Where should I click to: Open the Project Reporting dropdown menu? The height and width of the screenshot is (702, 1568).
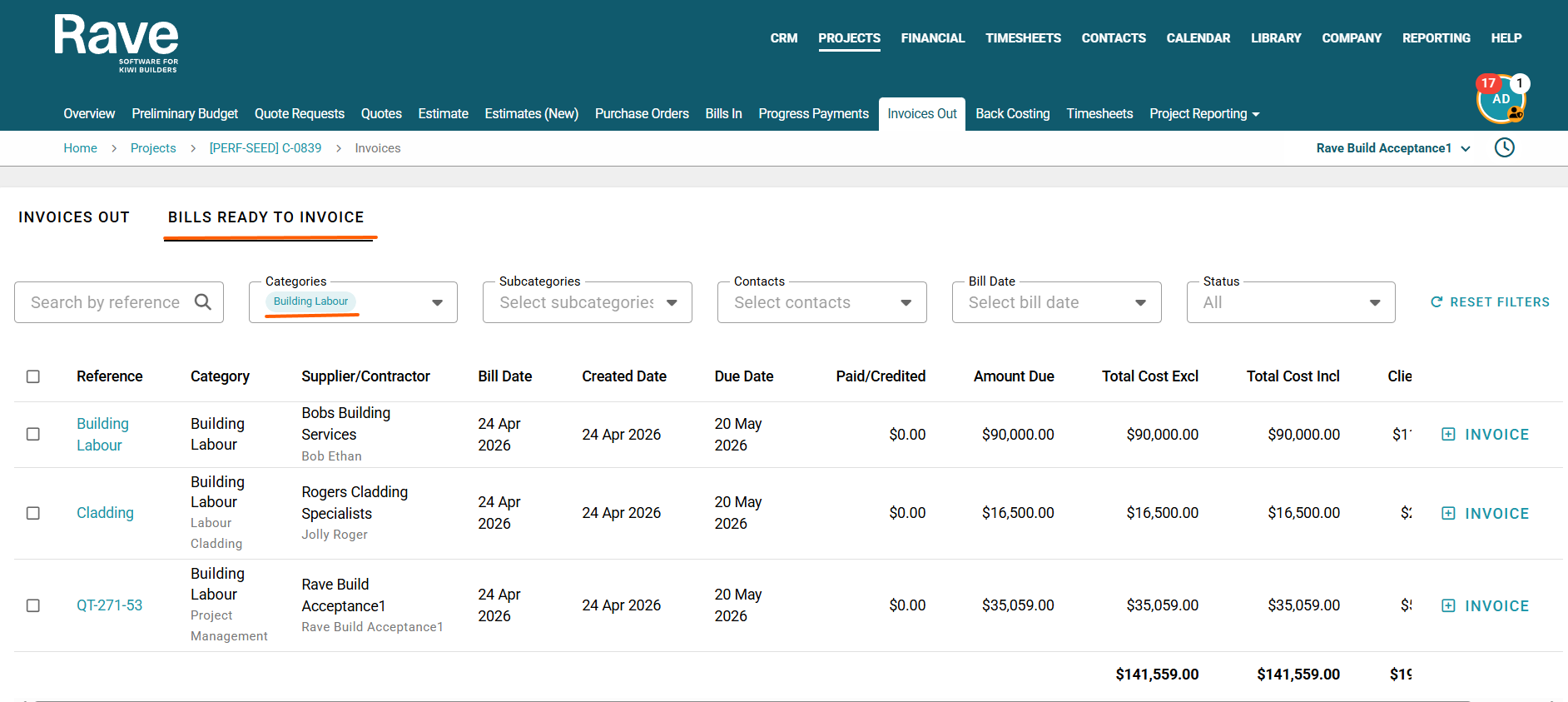(x=1204, y=114)
